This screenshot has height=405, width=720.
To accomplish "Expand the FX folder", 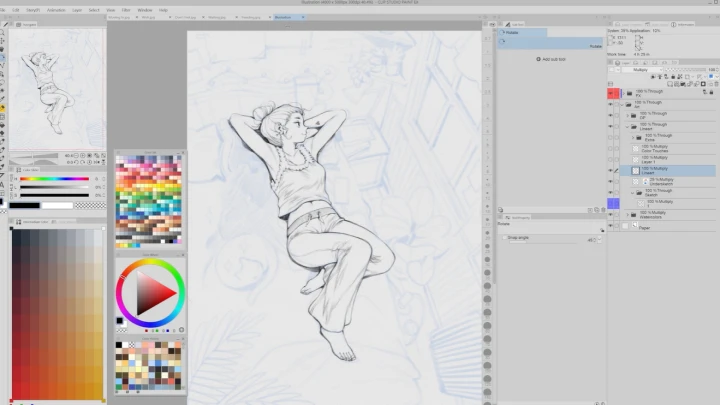I will pos(624,93).
